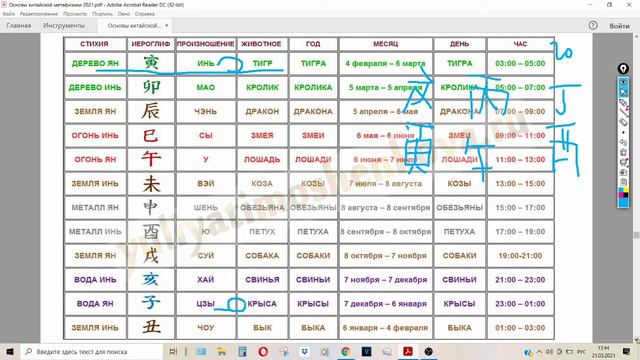Click the Войти sign-in button
The image size is (640, 360).
pos(619,26)
